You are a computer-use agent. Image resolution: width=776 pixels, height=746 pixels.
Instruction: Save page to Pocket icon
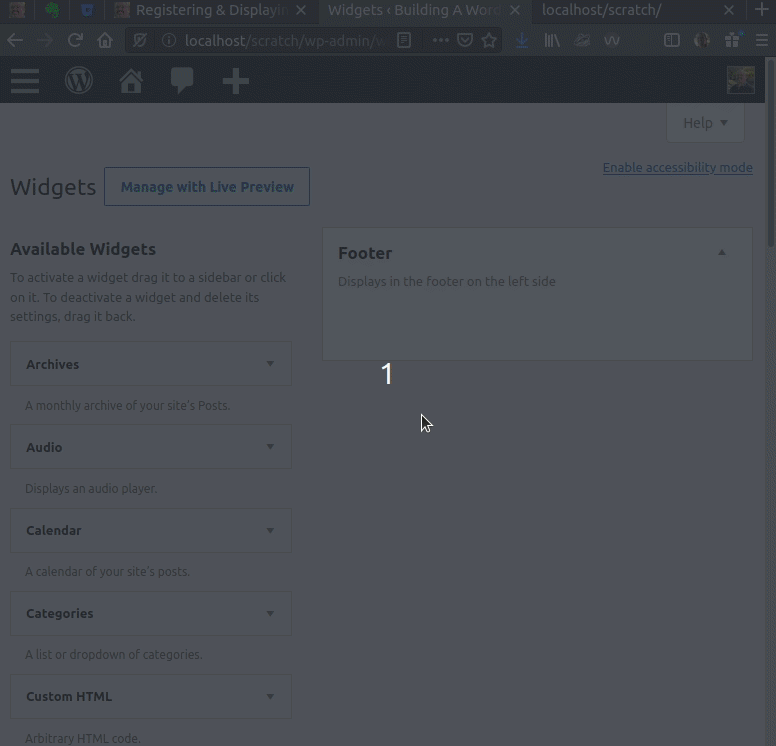click(x=465, y=40)
